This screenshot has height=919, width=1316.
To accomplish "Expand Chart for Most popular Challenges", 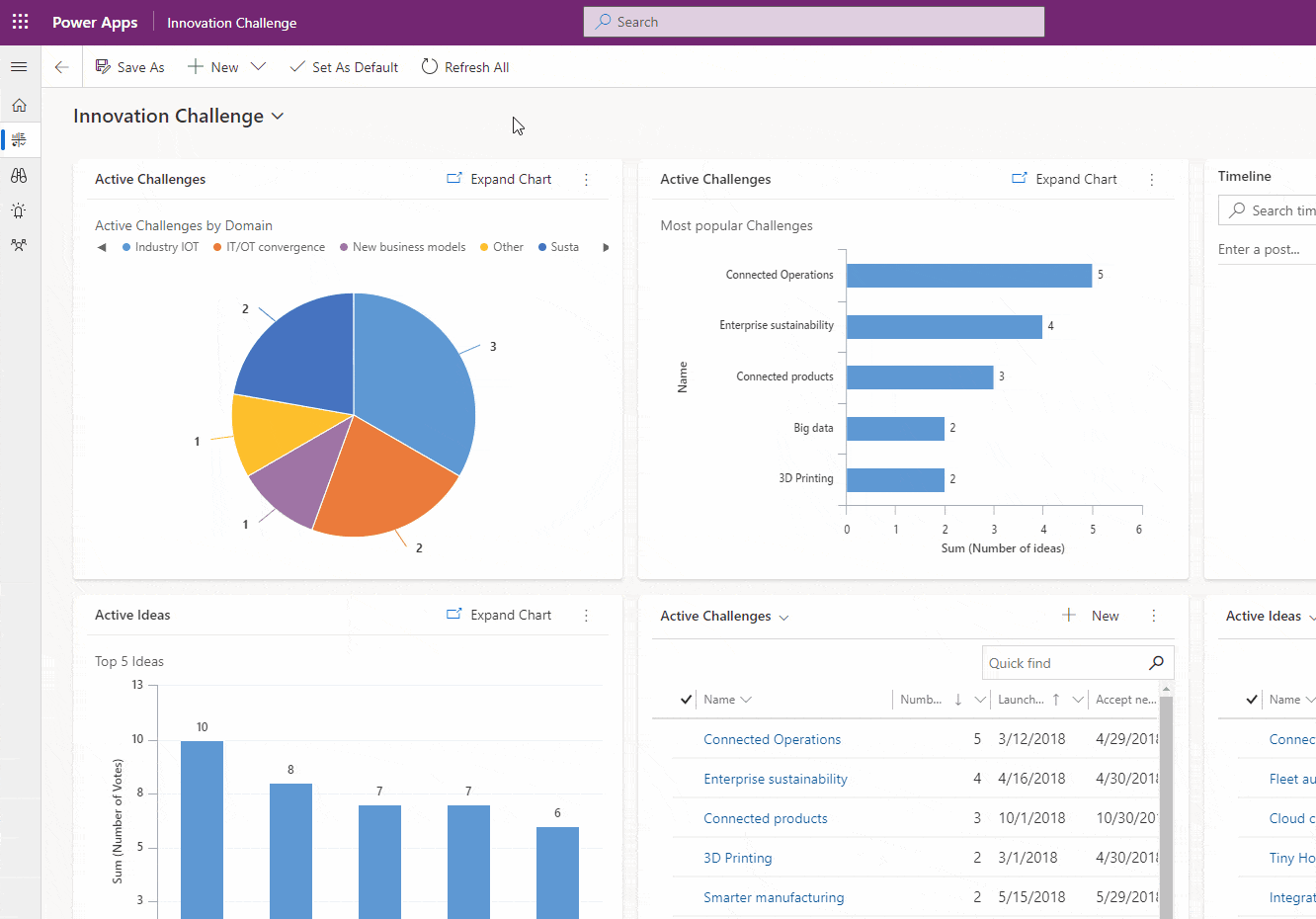I will [x=1065, y=180].
